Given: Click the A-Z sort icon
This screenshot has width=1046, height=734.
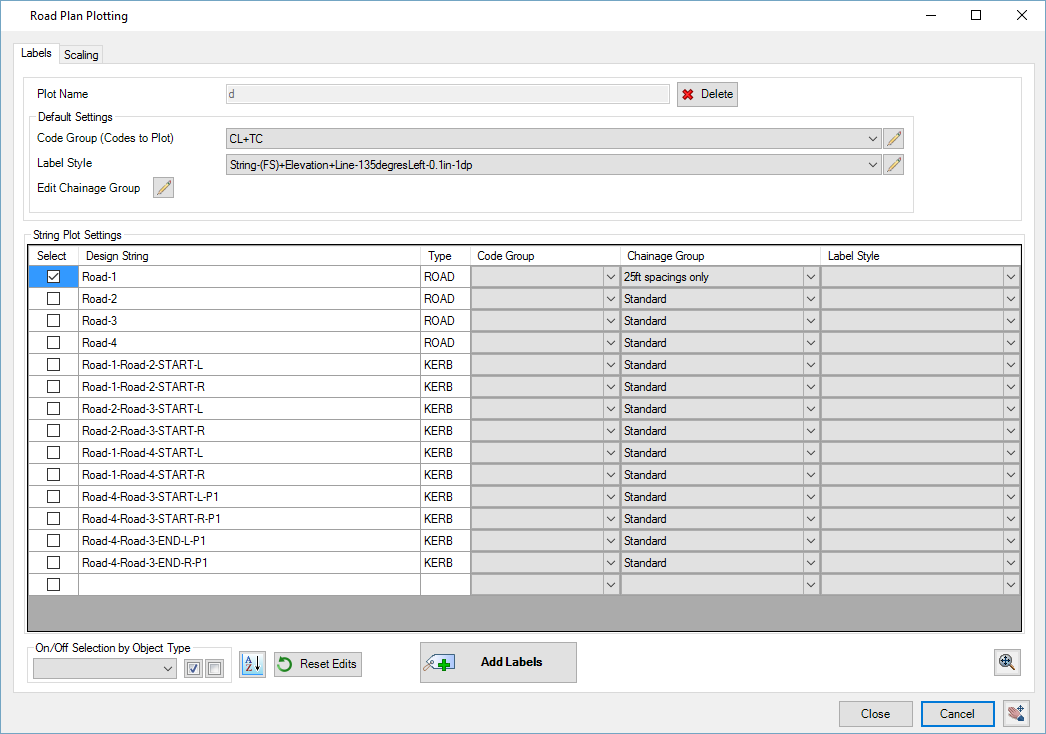Looking at the screenshot, I should pyautogui.click(x=252, y=664).
